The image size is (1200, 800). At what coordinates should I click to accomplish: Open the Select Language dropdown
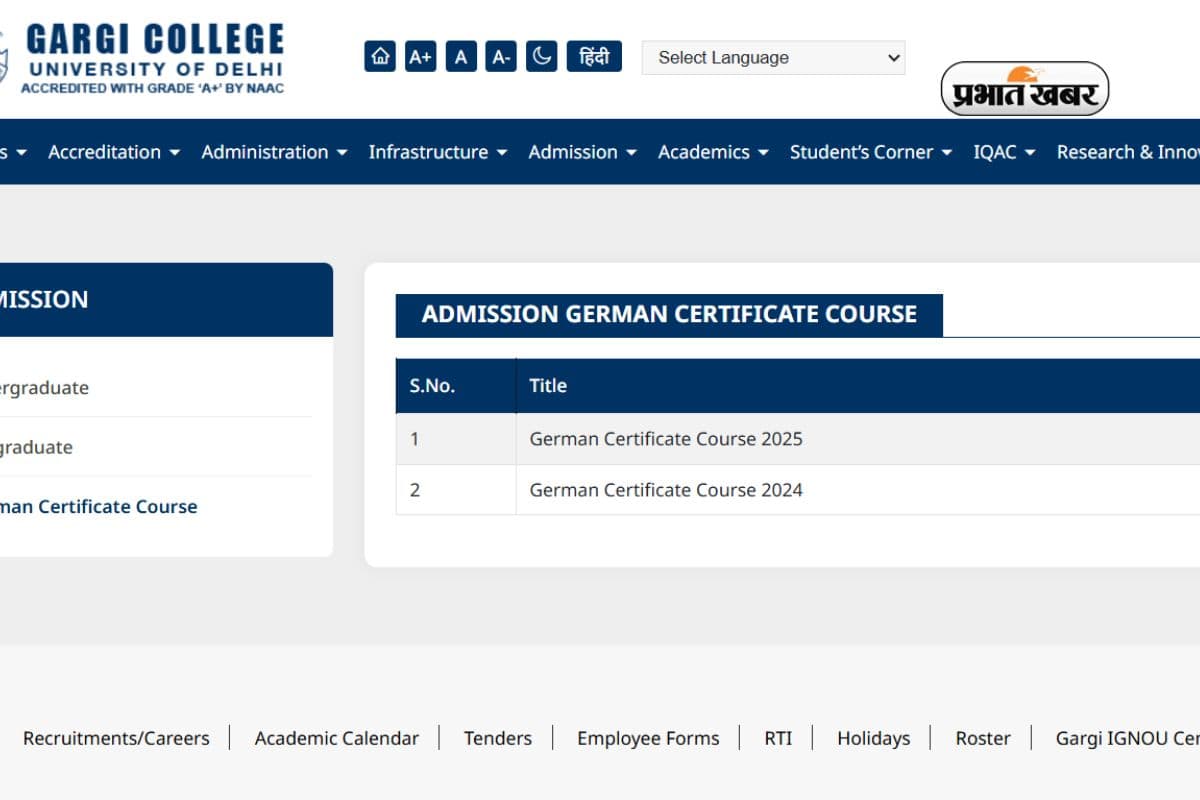(x=773, y=58)
